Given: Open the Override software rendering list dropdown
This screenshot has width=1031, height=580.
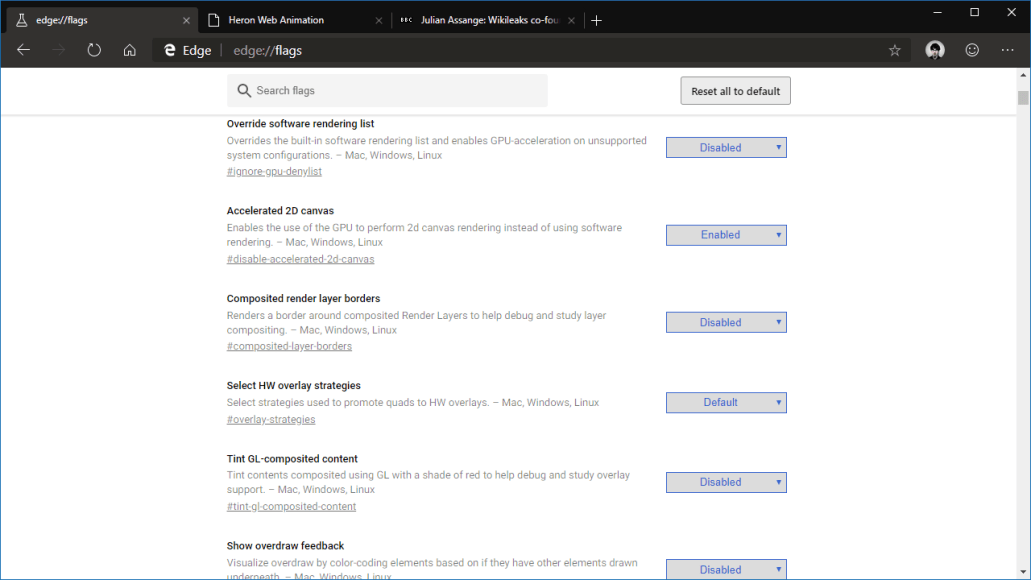Looking at the screenshot, I should pyautogui.click(x=726, y=147).
